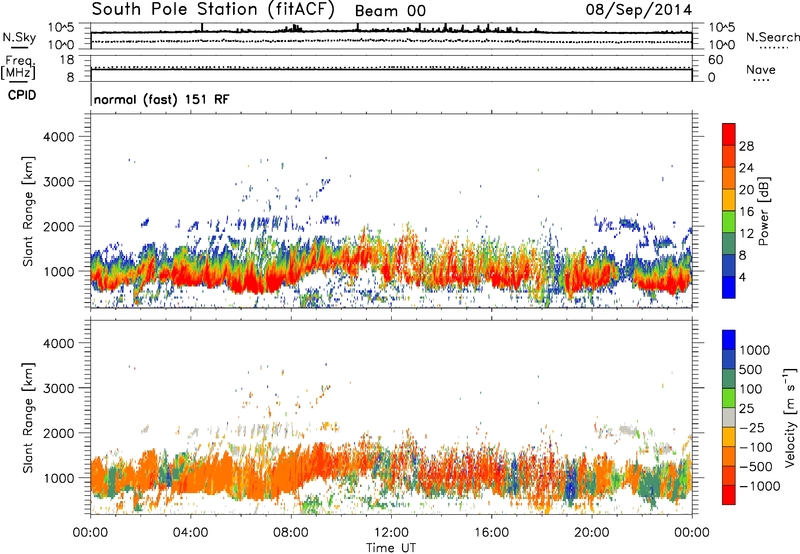This screenshot has height=554, width=800.
Task: Click the 'CPID' label
Action: [22, 95]
